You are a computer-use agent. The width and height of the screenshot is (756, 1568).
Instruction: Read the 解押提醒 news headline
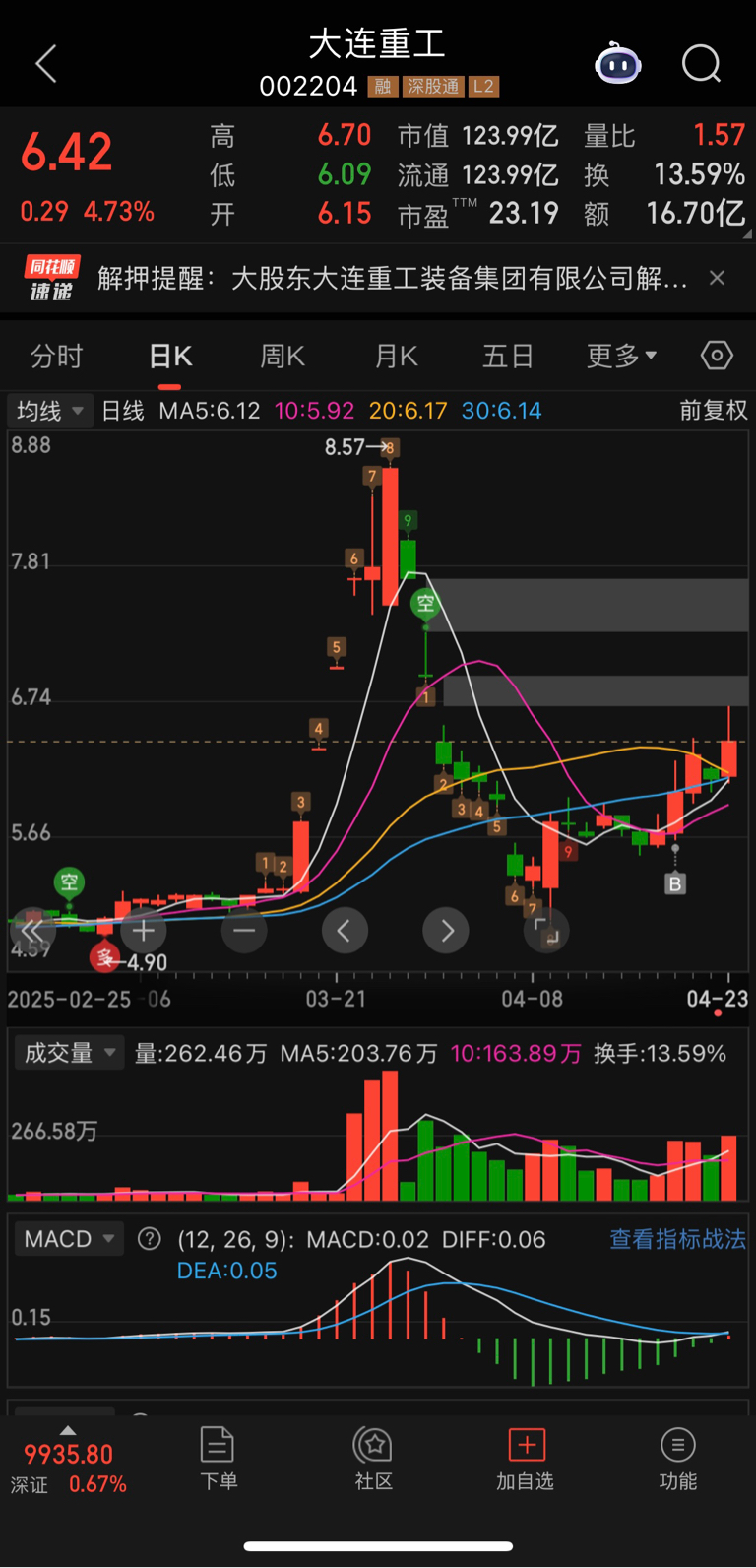393,279
